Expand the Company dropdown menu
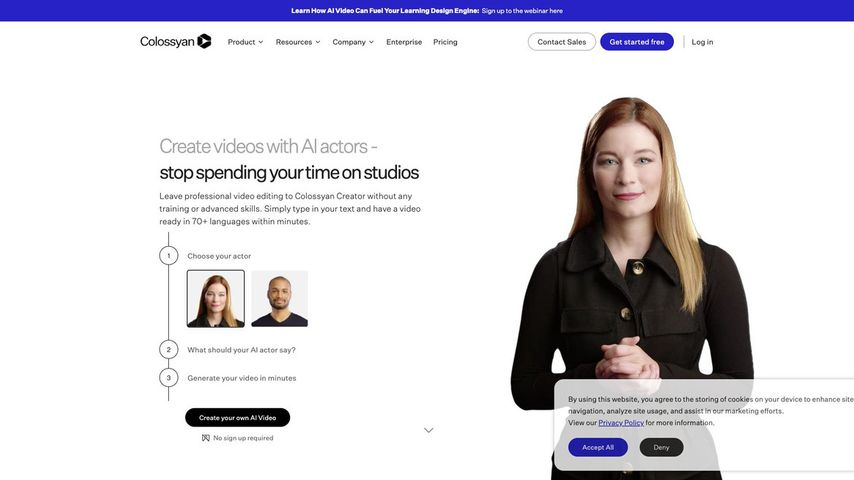 (353, 42)
